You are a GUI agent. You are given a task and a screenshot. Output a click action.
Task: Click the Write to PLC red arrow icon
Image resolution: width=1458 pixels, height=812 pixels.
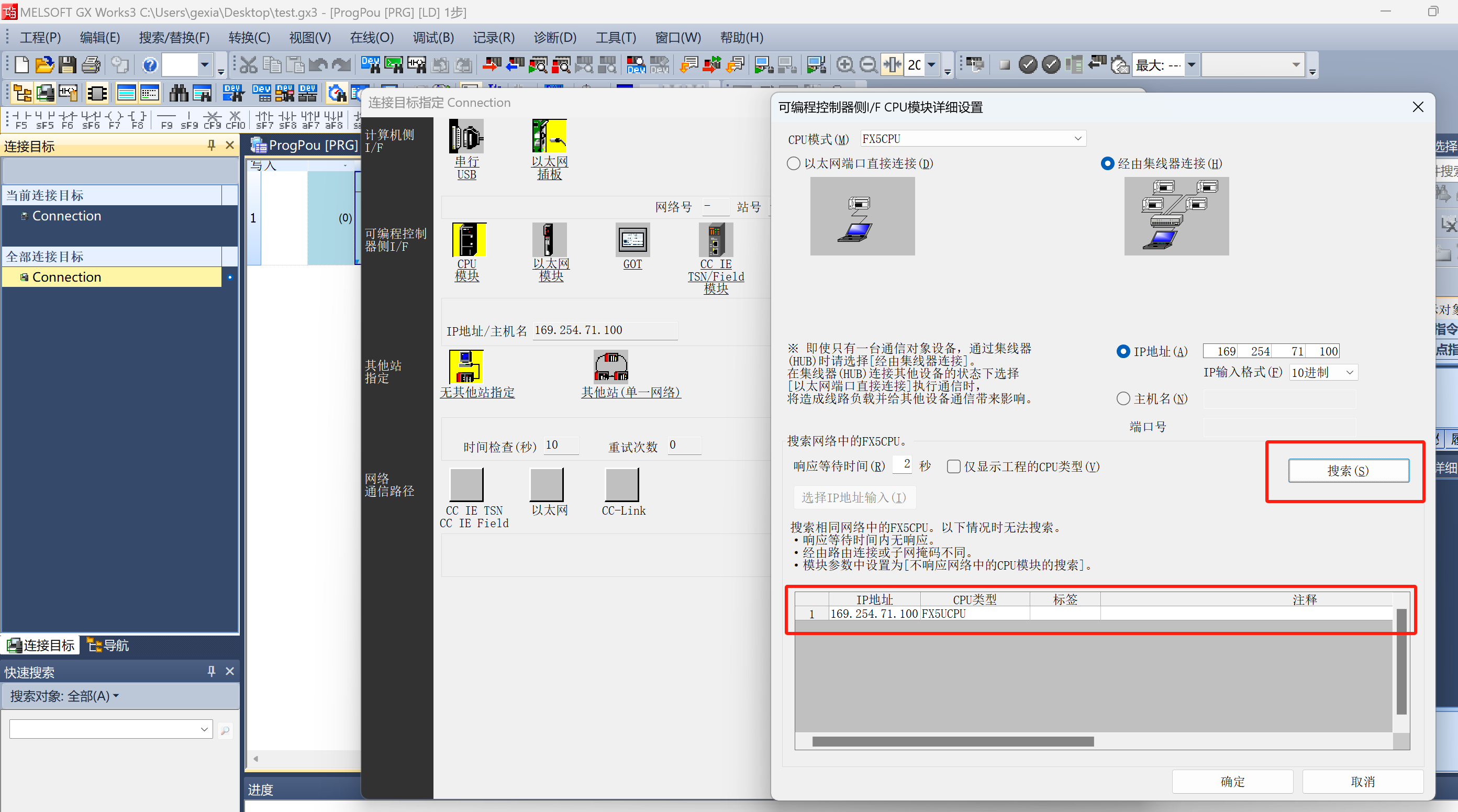[491, 65]
